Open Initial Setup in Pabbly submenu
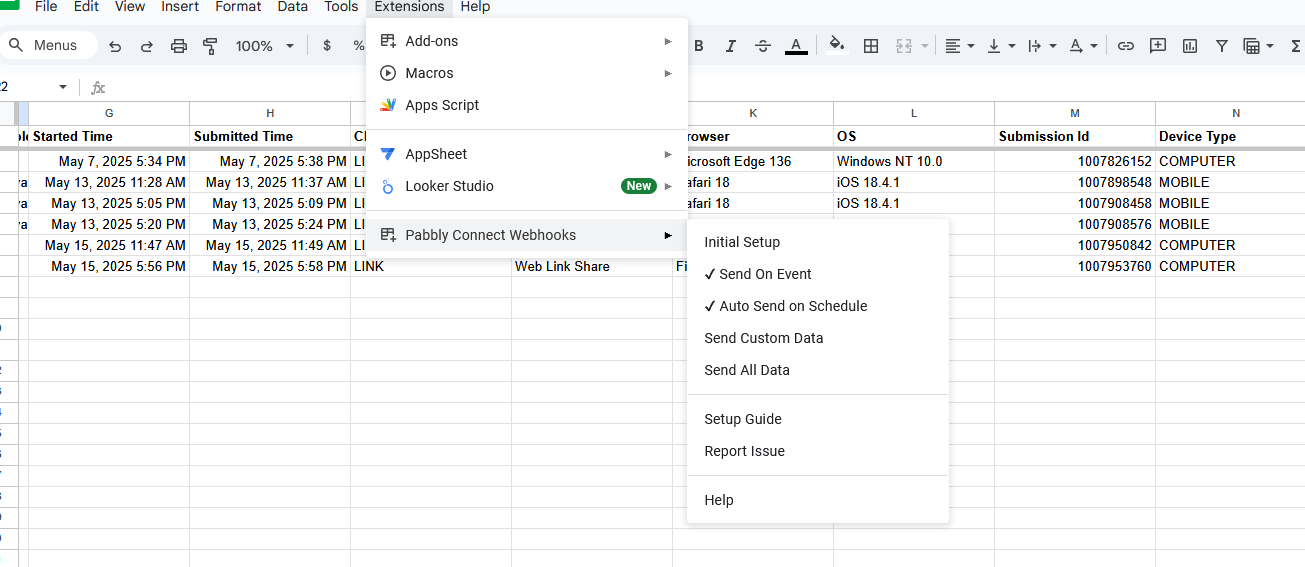The width and height of the screenshot is (1305, 567). coord(742,242)
